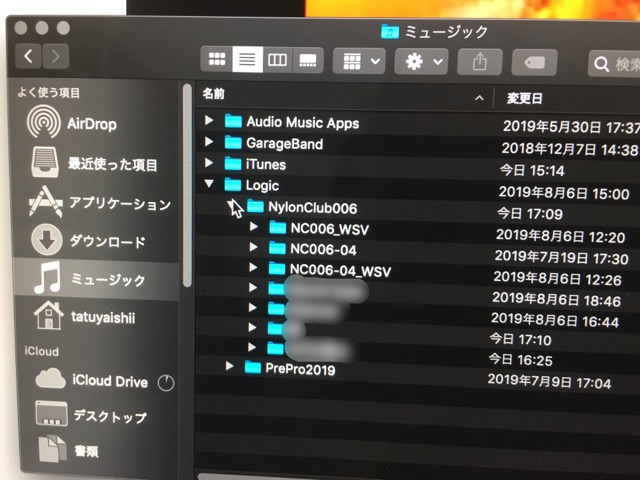Click the ミュージック window title folder icon
This screenshot has height=480, width=640.
point(390,31)
